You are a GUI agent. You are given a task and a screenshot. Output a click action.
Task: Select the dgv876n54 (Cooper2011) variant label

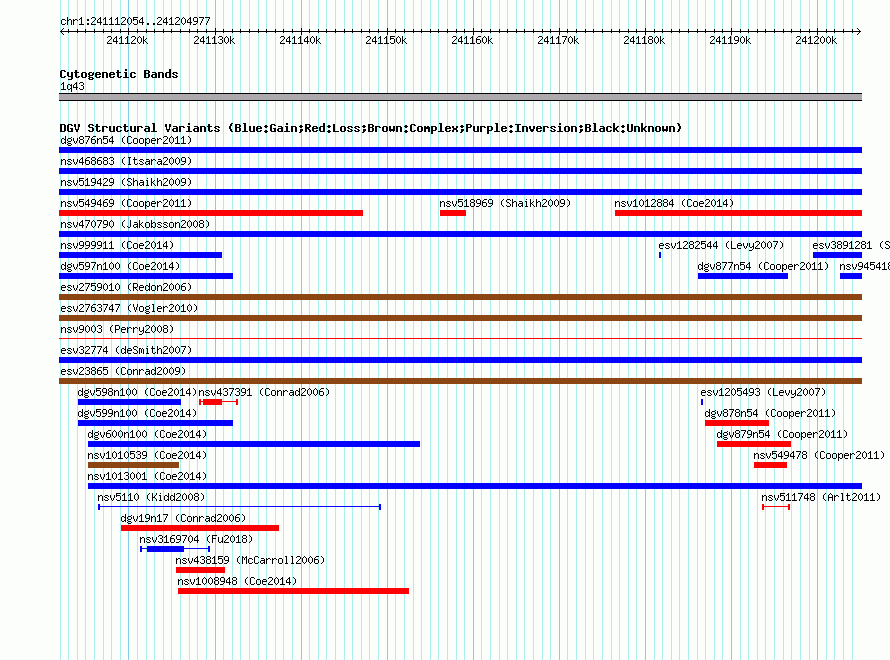[126, 140]
